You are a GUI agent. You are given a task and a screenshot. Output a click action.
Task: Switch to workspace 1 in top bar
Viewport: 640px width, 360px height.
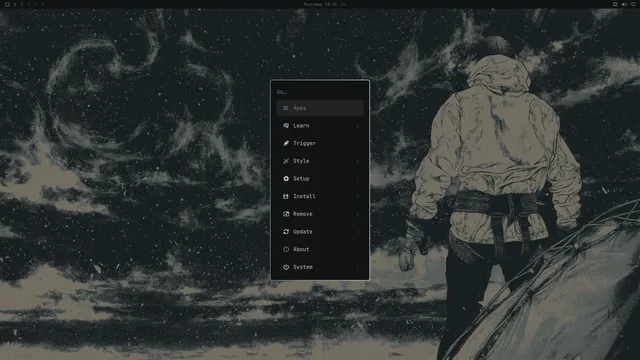coord(15,4)
